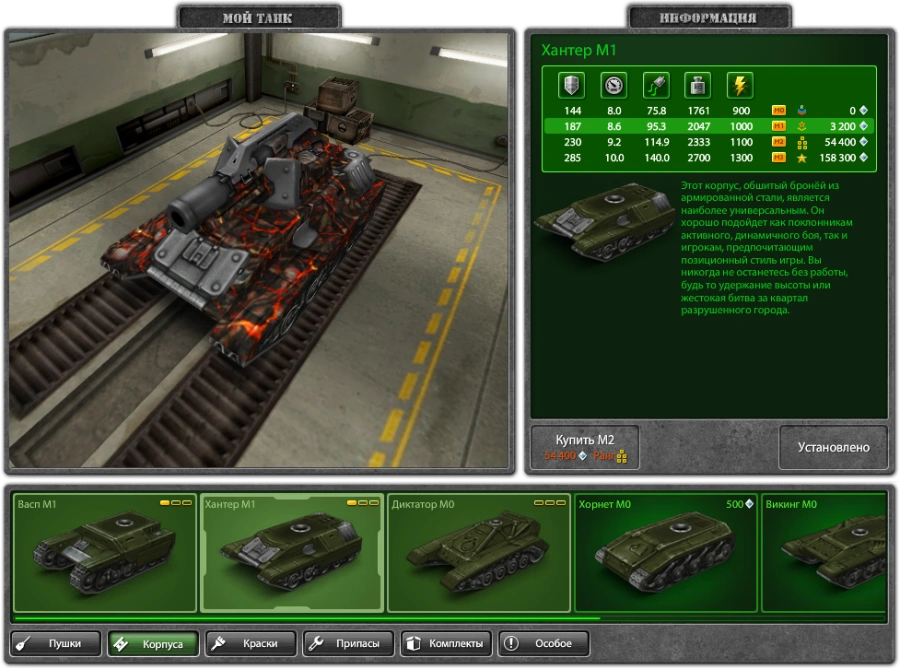Click the rank icon in the M2 row

point(802,142)
